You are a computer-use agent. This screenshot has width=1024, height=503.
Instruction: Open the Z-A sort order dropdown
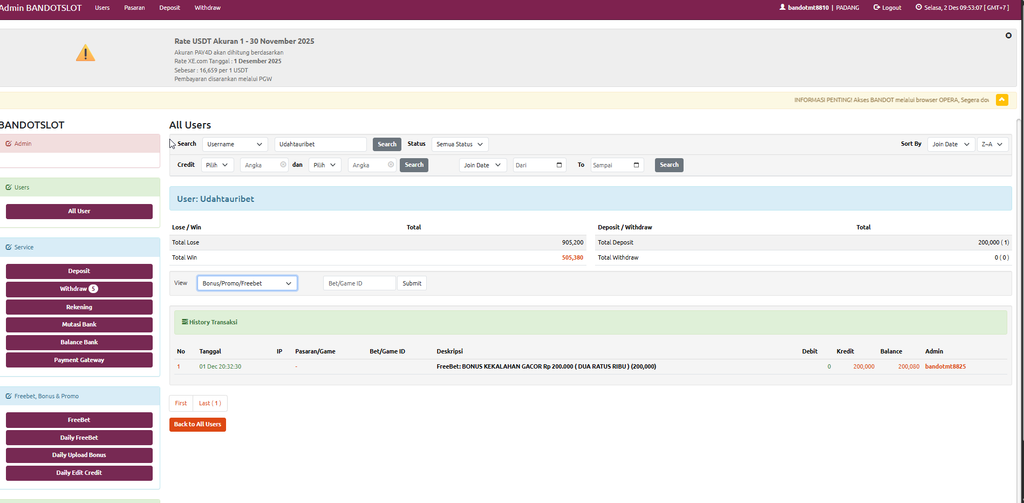click(x=993, y=144)
